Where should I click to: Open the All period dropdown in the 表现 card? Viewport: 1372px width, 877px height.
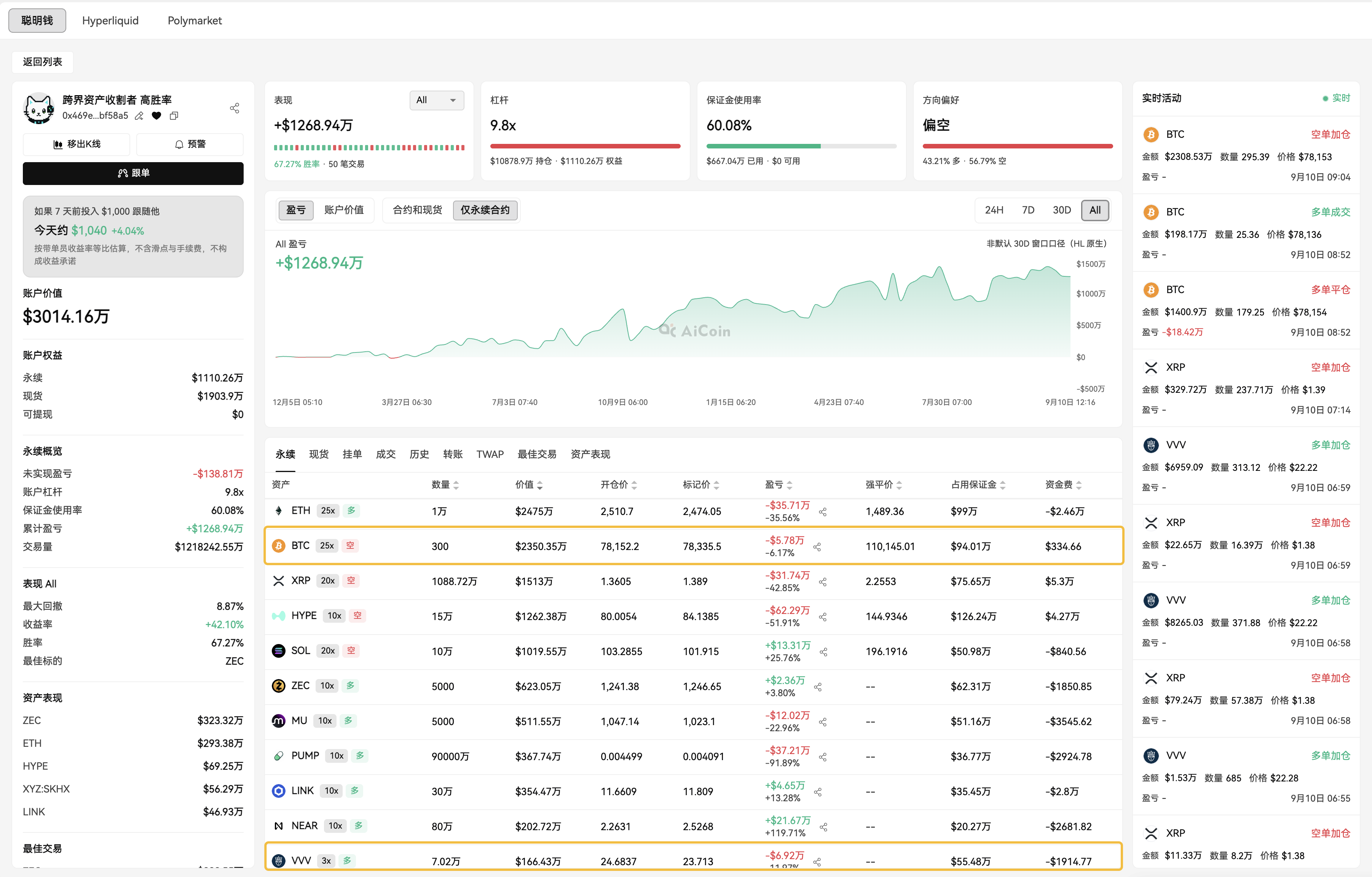437,100
